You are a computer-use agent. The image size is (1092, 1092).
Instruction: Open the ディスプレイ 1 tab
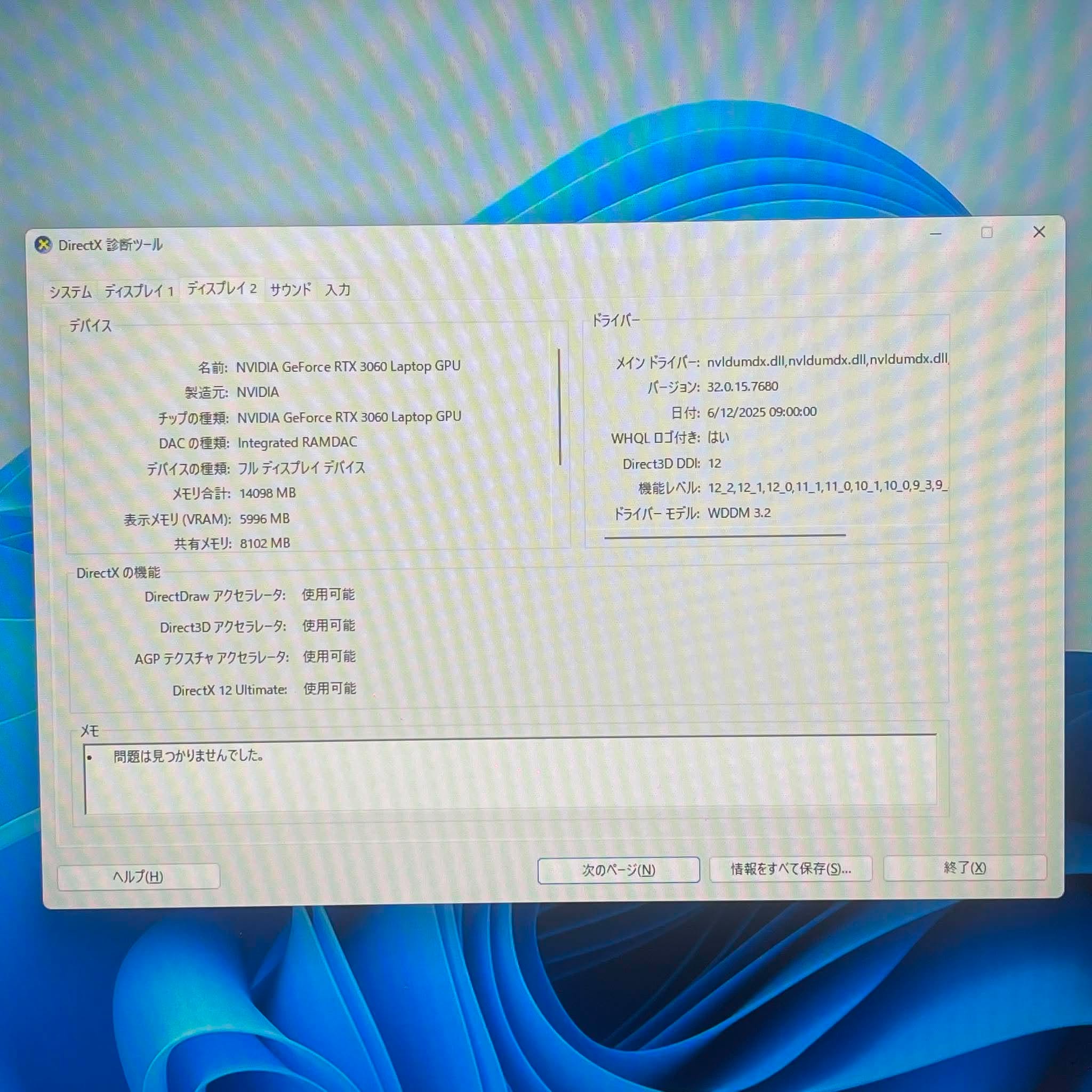[x=139, y=291]
